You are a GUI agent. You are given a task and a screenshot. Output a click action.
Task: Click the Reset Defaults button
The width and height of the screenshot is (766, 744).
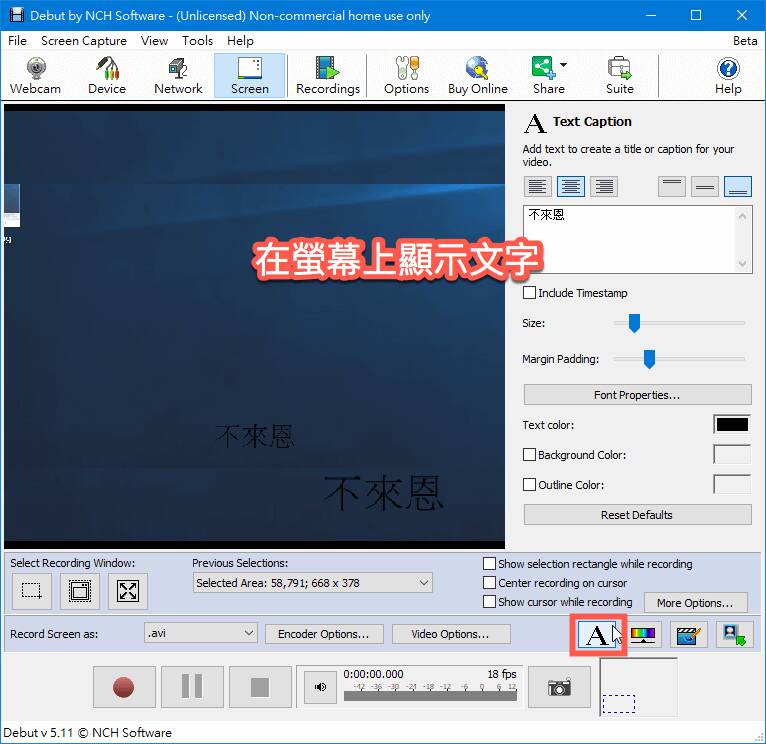637,515
